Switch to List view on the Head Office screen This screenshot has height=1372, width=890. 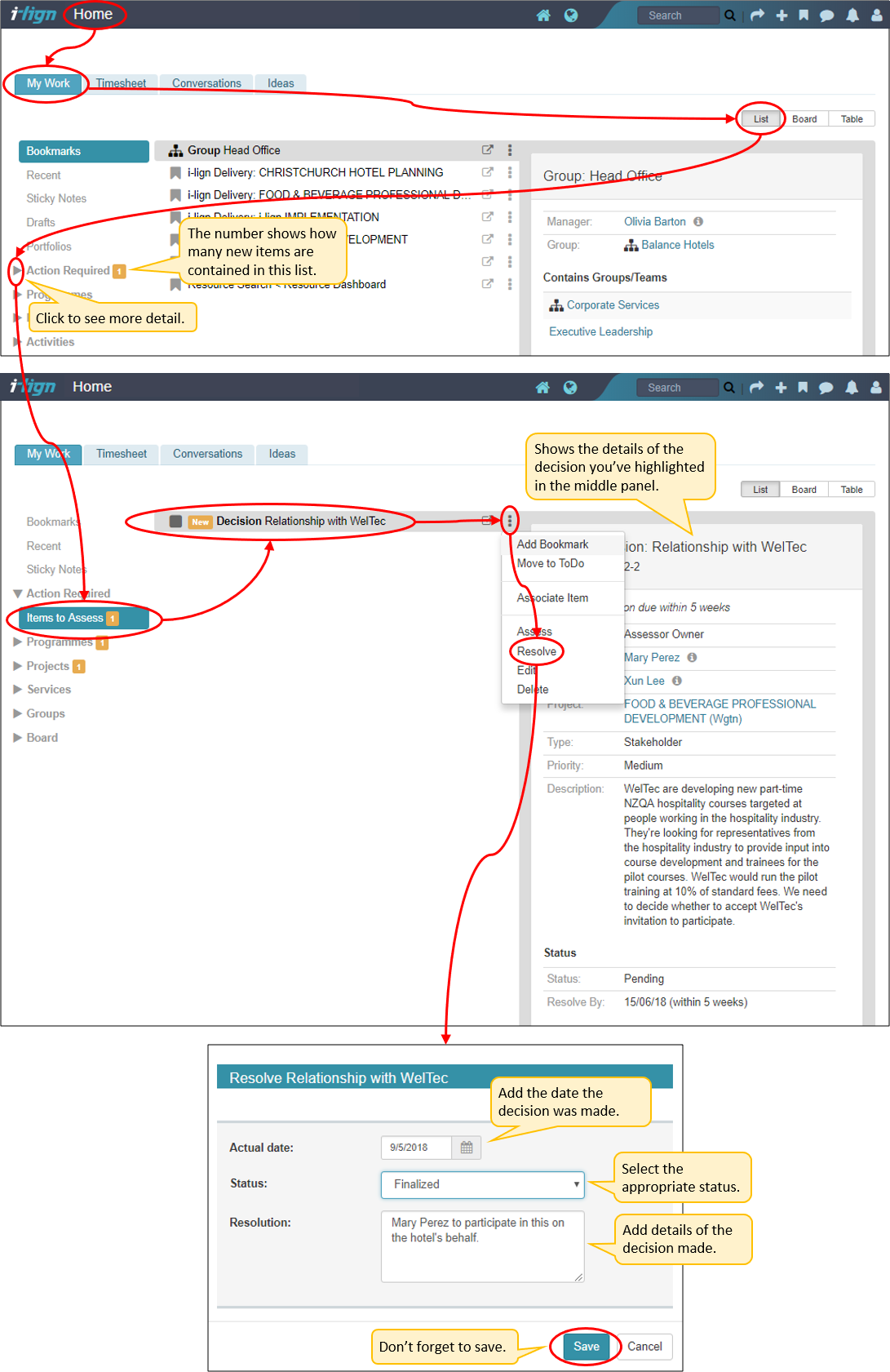[x=761, y=119]
